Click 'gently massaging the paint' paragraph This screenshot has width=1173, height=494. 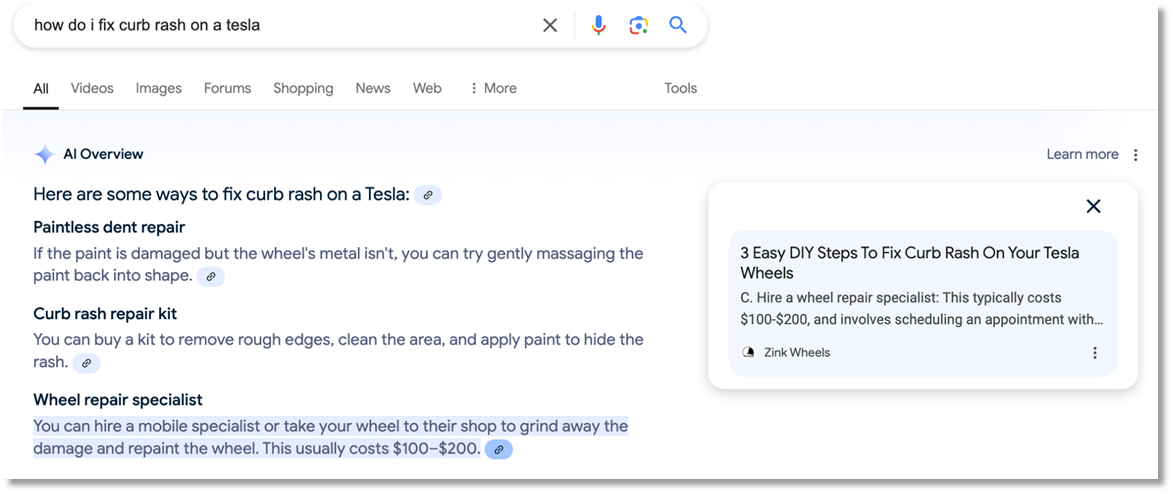(x=338, y=265)
